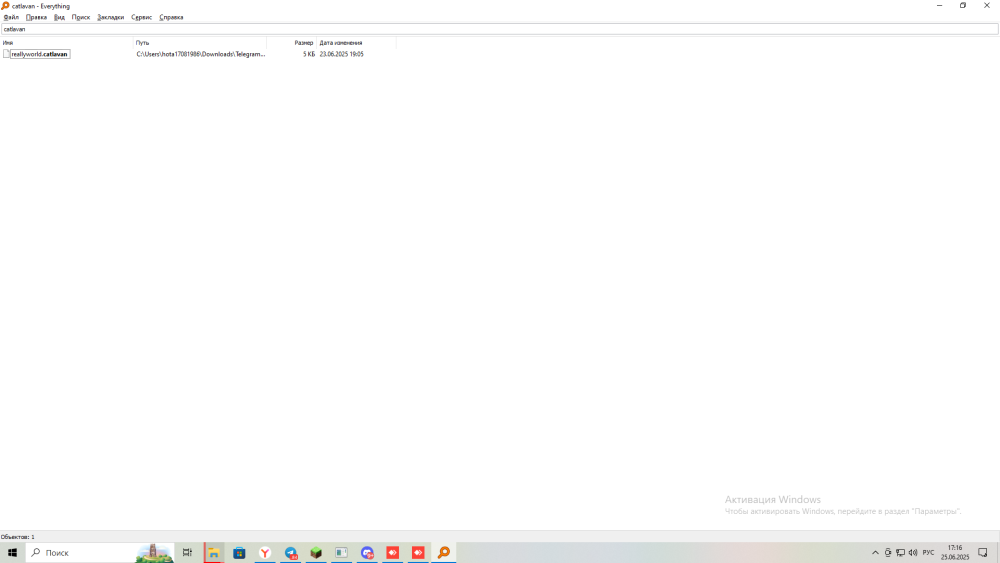This screenshot has height=563, width=1000.
Task: Open the Справка menu
Action: (172, 17)
